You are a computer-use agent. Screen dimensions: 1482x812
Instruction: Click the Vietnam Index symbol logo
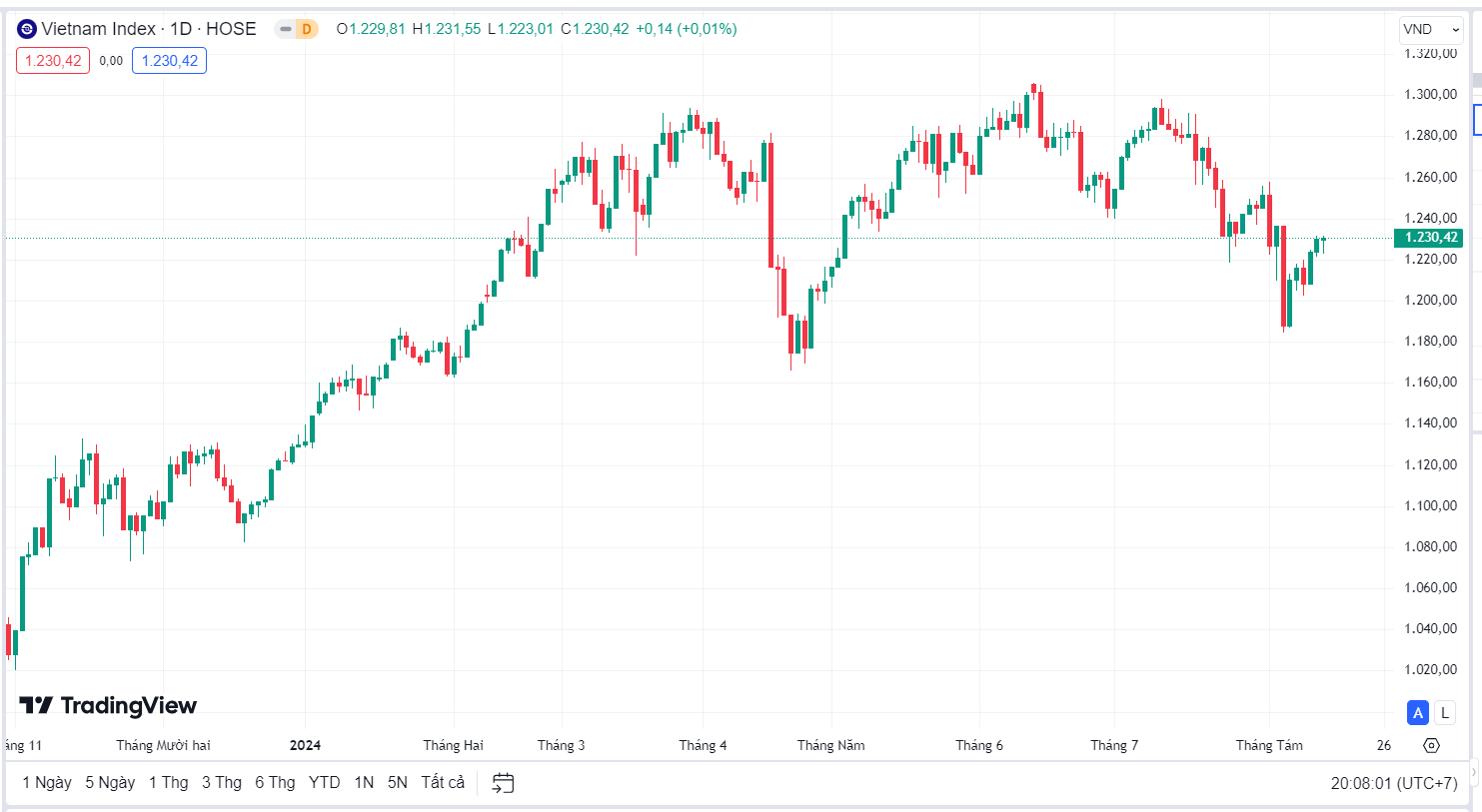point(27,29)
